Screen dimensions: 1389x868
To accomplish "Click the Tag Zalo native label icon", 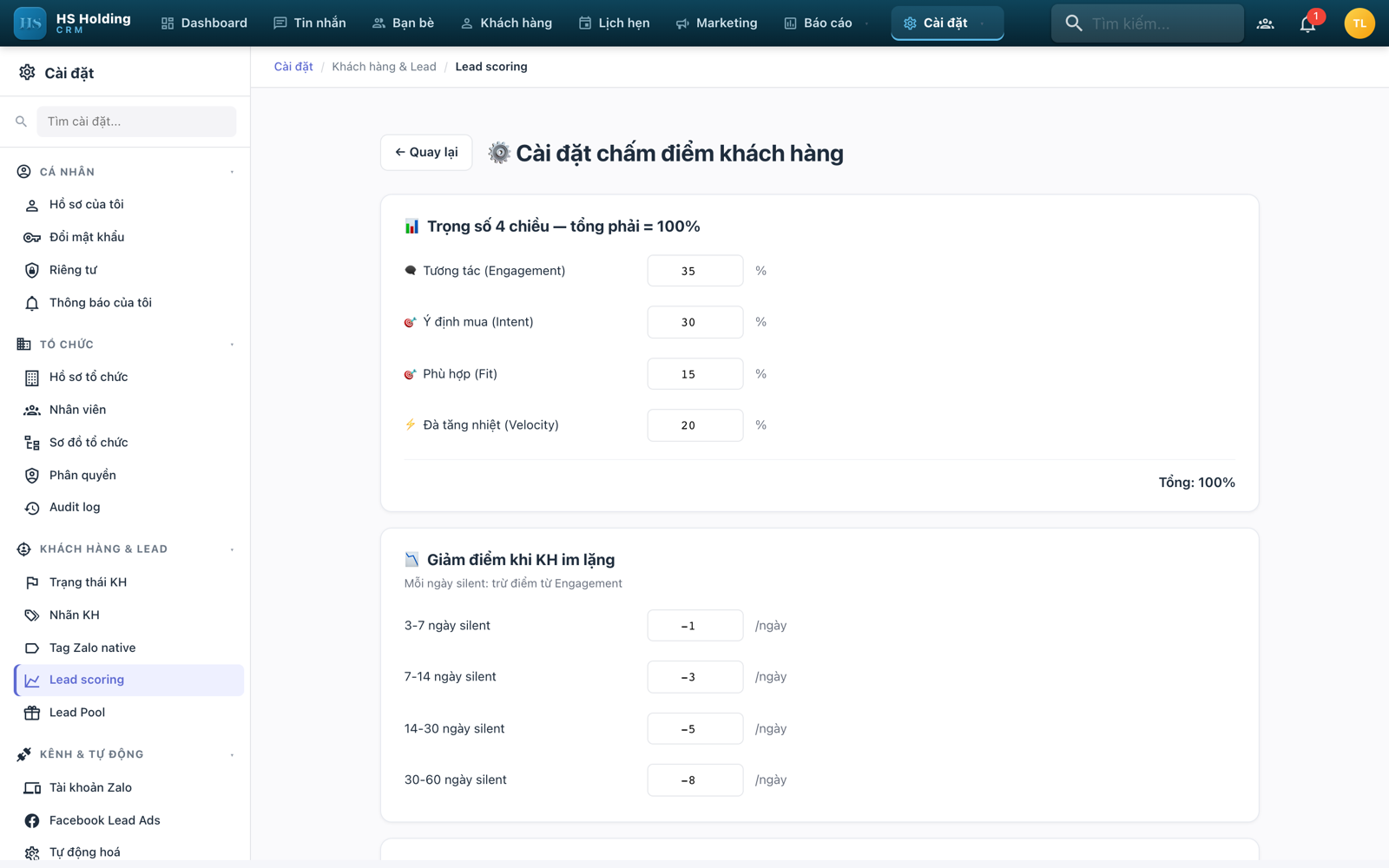I will click(32, 648).
